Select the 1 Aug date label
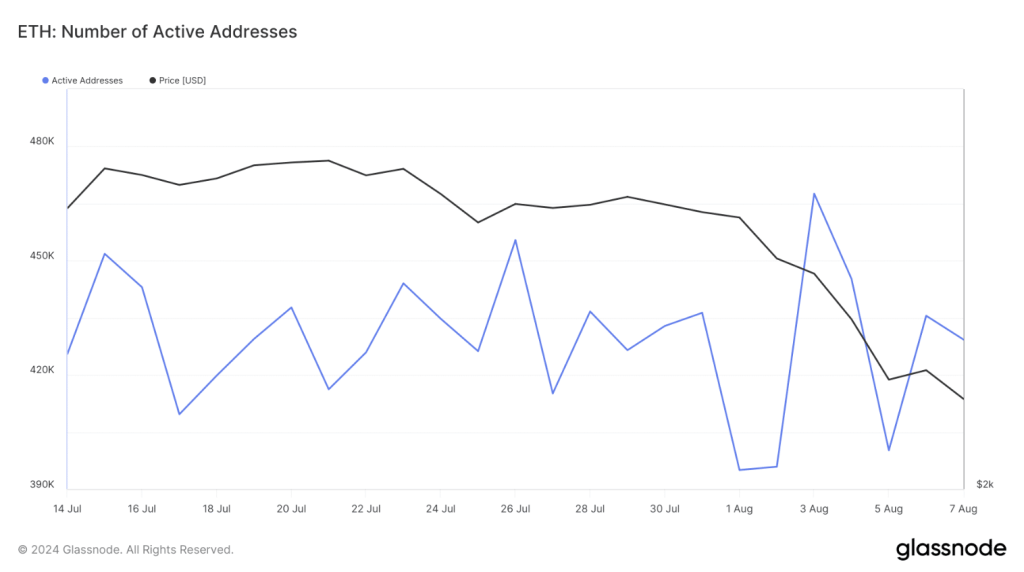This screenshot has height=572, width=1024. (739, 509)
